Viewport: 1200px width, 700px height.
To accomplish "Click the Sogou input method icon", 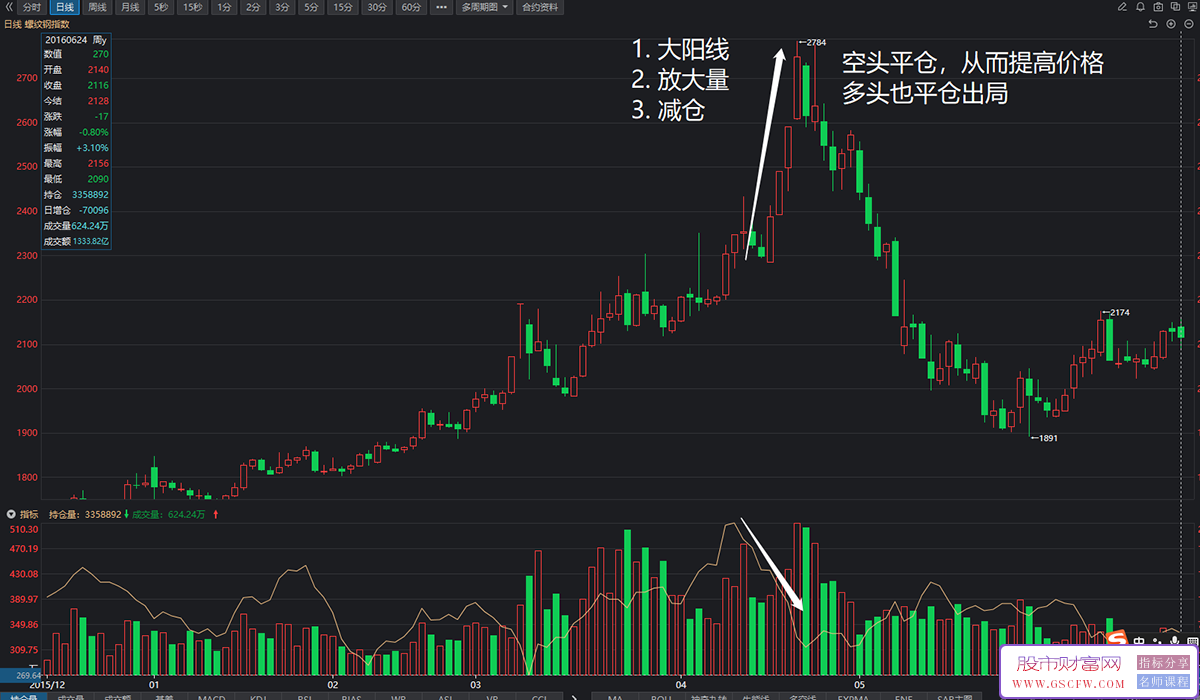I will tap(1116, 639).
